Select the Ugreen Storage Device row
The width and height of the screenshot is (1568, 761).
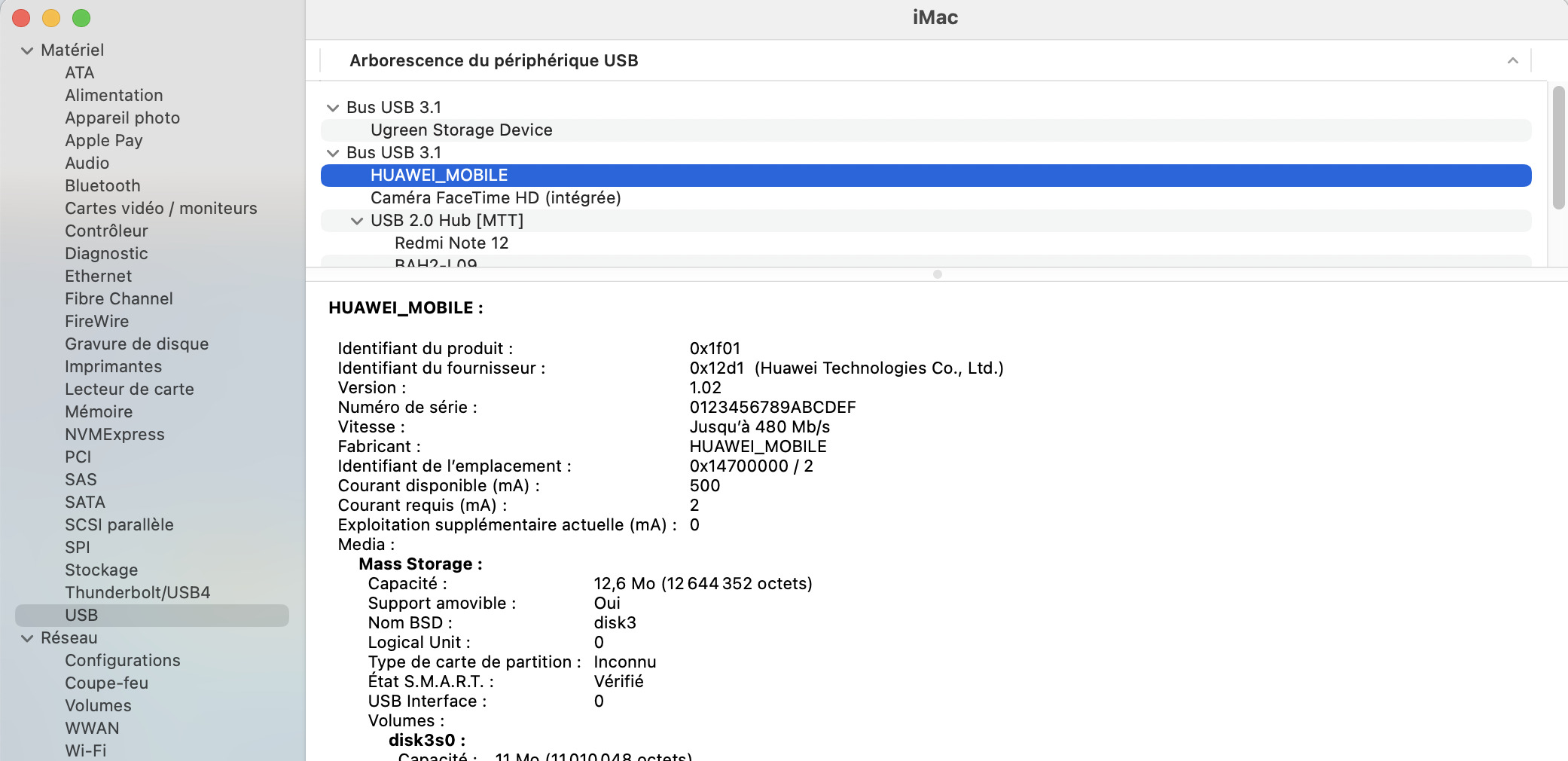pyautogui.click(x=926, y=130)
